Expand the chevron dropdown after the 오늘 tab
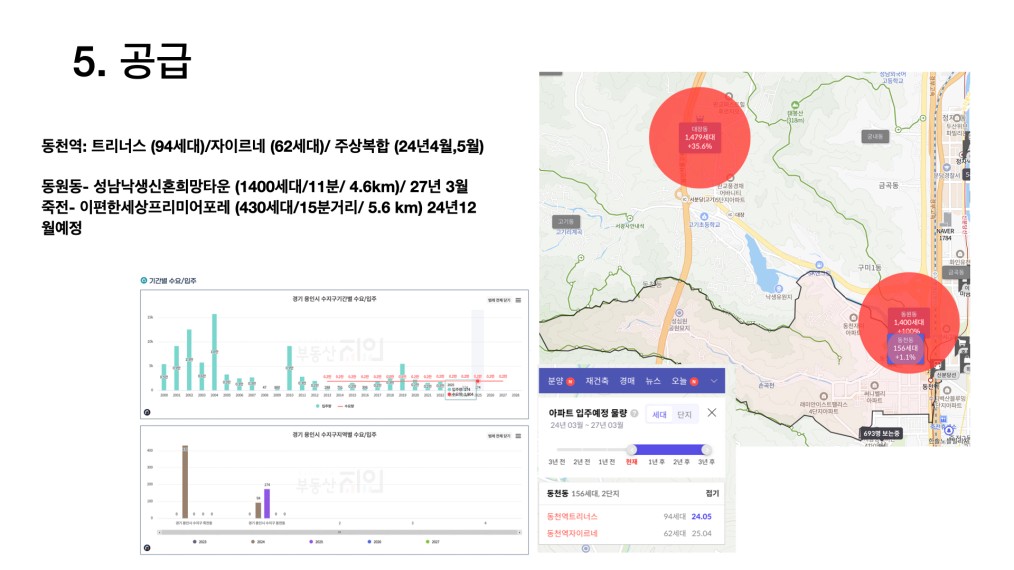 (x=714, y=381)
